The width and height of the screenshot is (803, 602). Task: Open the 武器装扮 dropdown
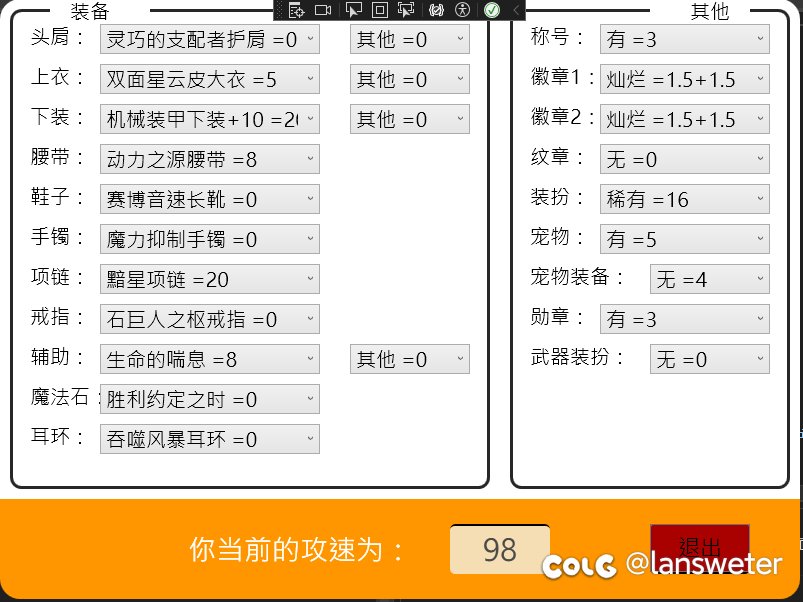tap(709, 359)
